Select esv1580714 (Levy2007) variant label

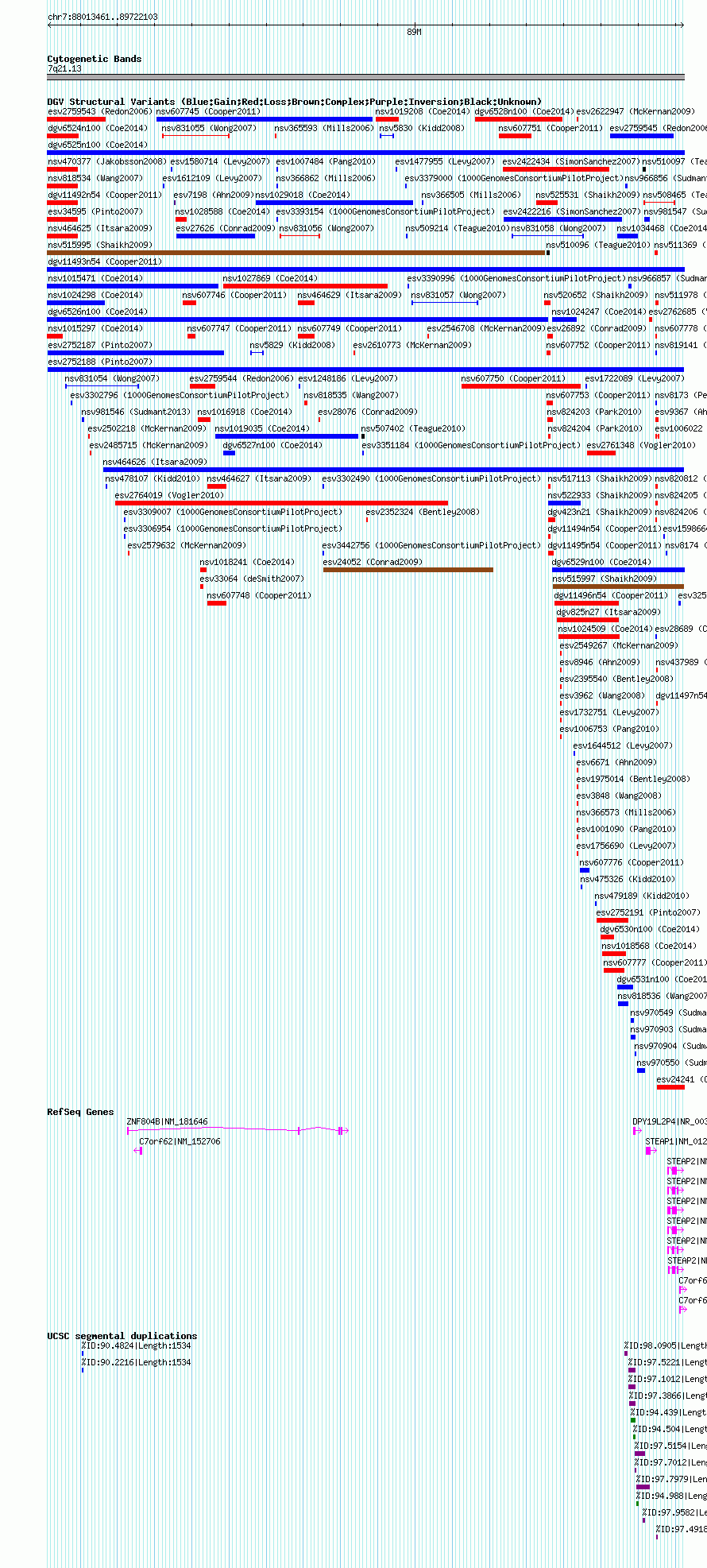[220, 161]
